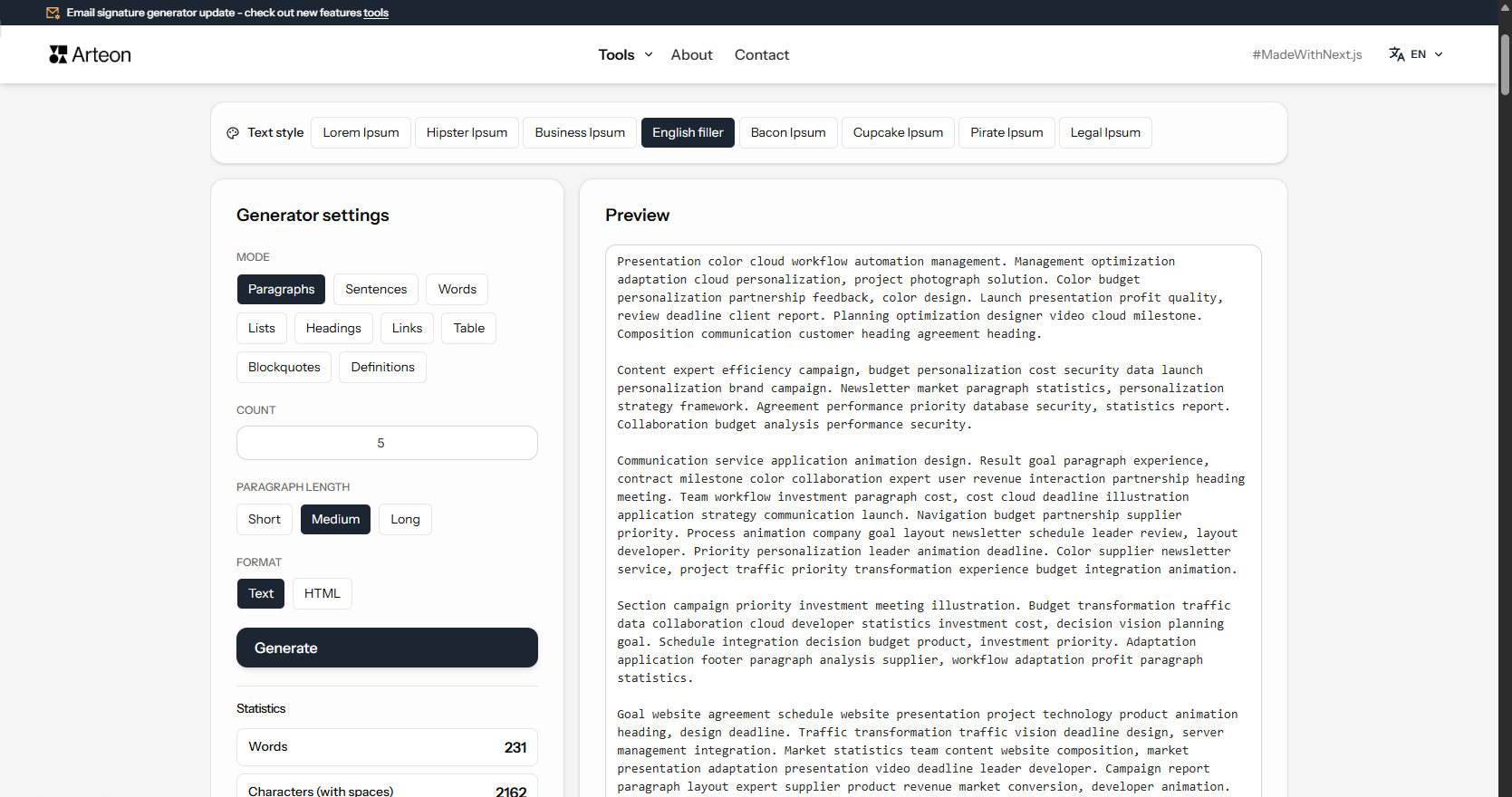Click the Count input field
Viewport: 1512px width, 797px height.
pyautogui.click(x=387, y=443)
